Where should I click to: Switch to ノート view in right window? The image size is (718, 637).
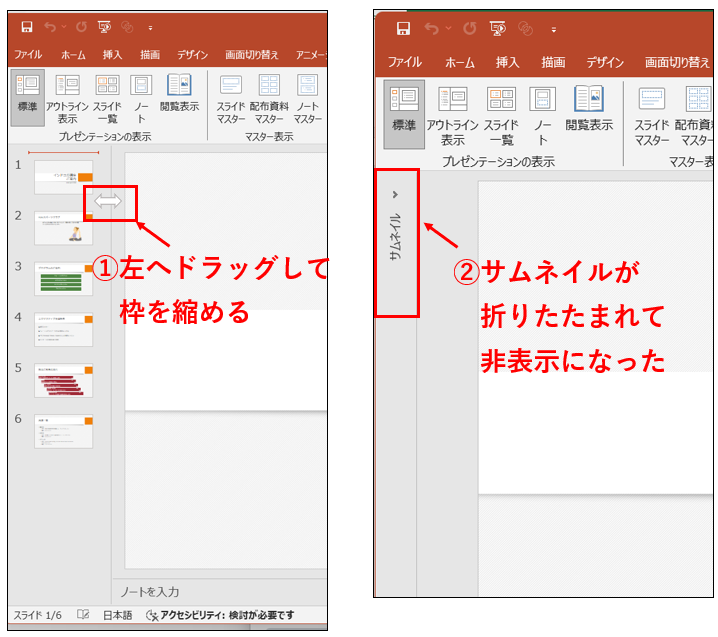pyautogui.click(x=543, y=116)
